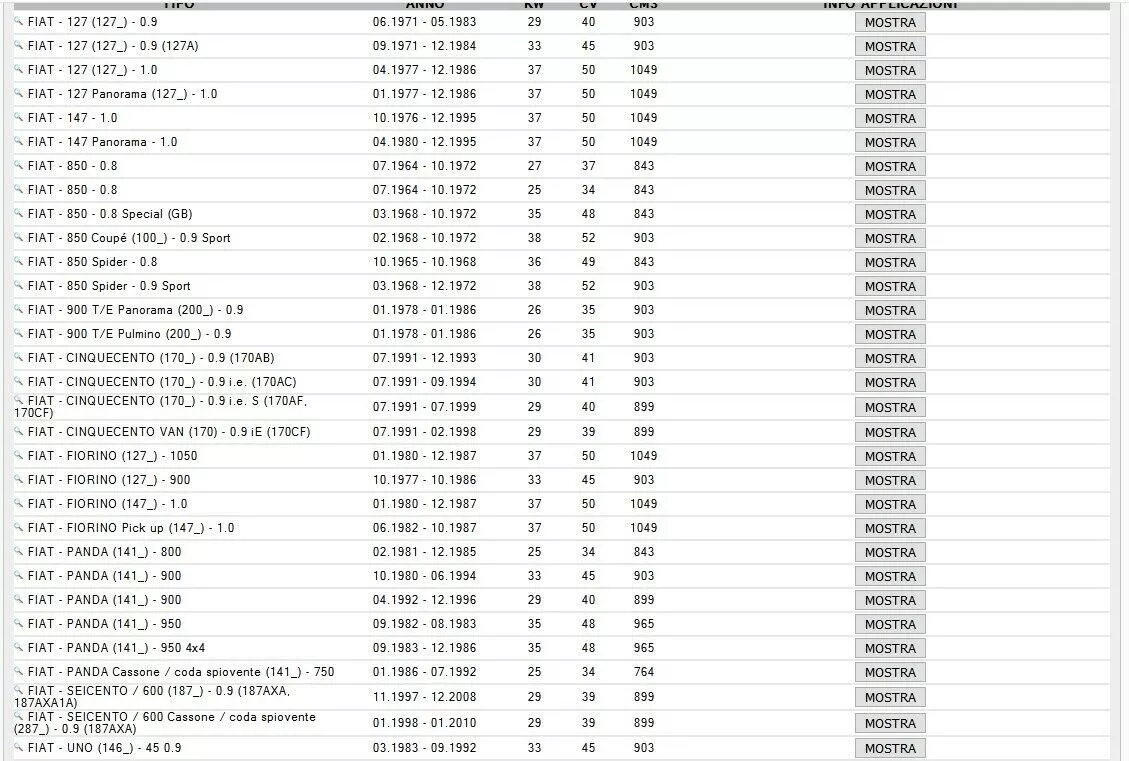Show applications for FIAT 147 Panorama 1.0

click(890, 143)
